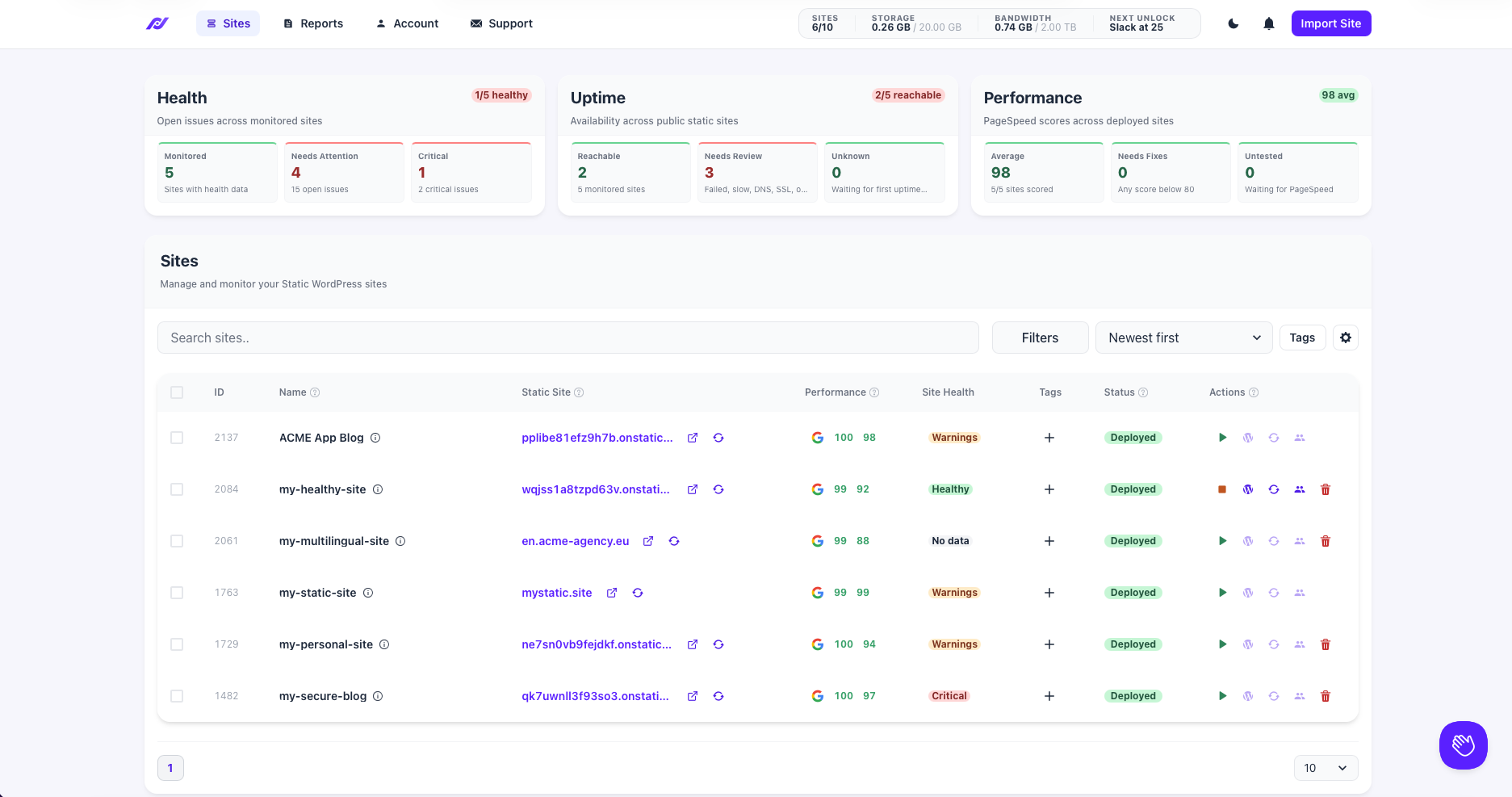Open the notifications bell
Viewport: 1512px width, 797px height.
[1269, 23]
